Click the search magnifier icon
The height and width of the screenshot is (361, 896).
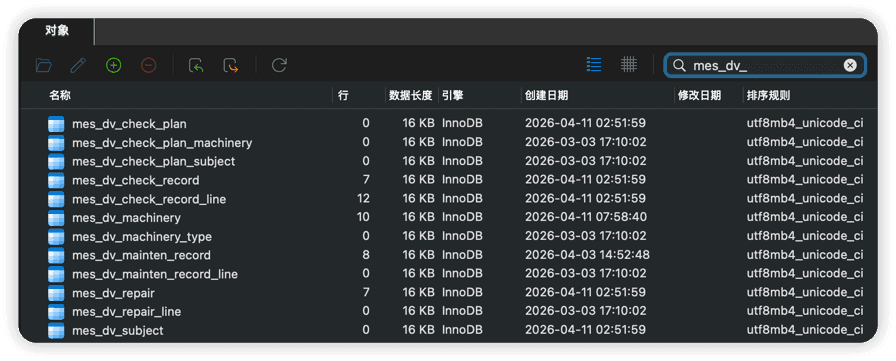click(x=679, y=66)
